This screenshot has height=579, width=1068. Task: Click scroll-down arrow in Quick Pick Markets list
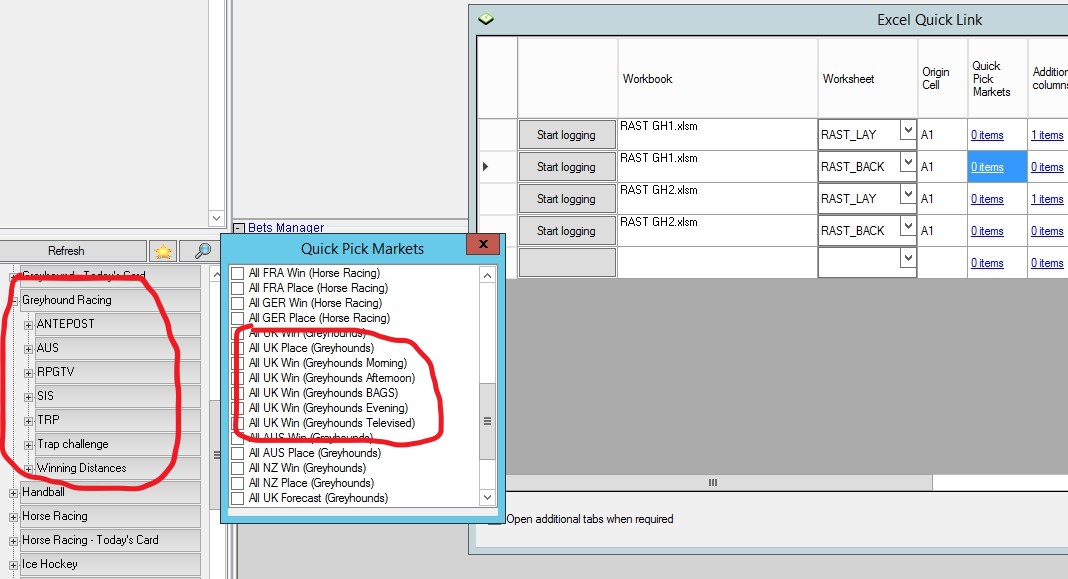[487, 497]
